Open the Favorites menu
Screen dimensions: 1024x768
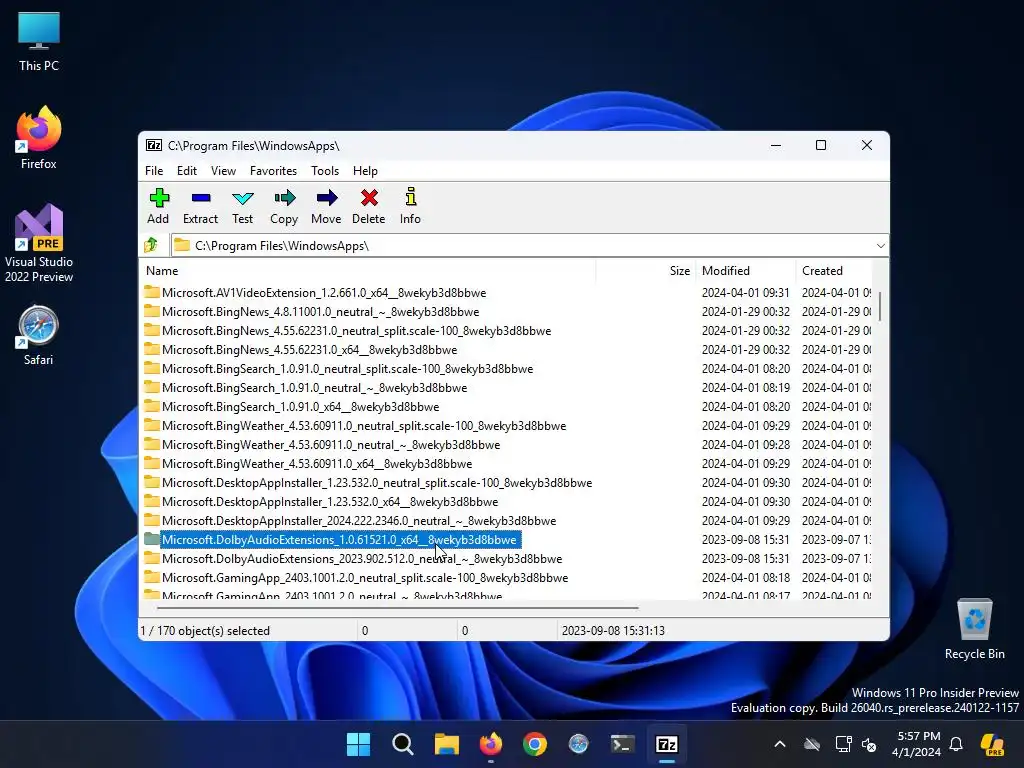point(273,170)
